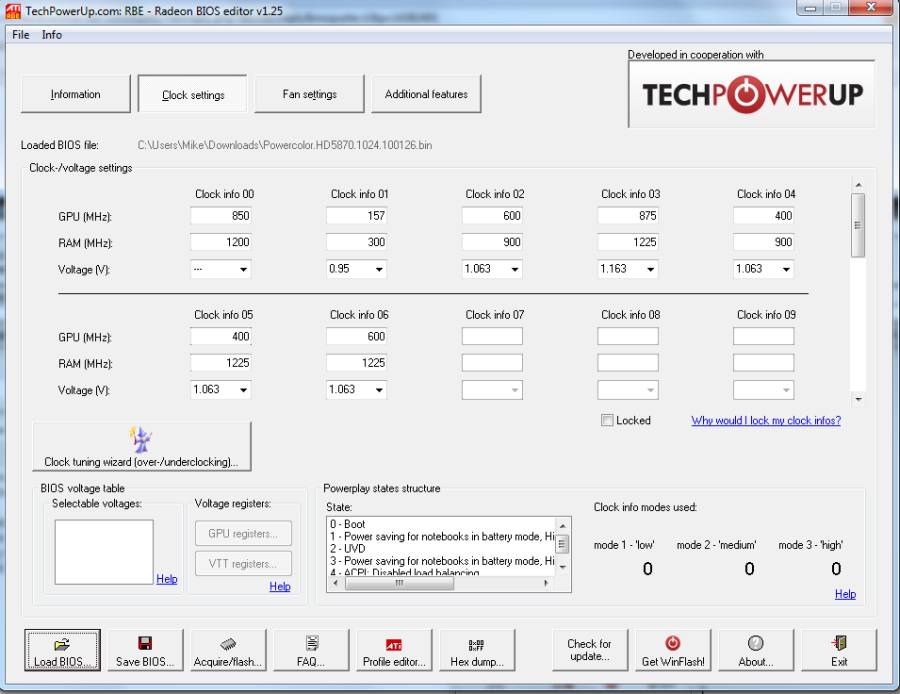Click the Hex dump icon
This screenshot has height=694, width=900.
point(476,645)
